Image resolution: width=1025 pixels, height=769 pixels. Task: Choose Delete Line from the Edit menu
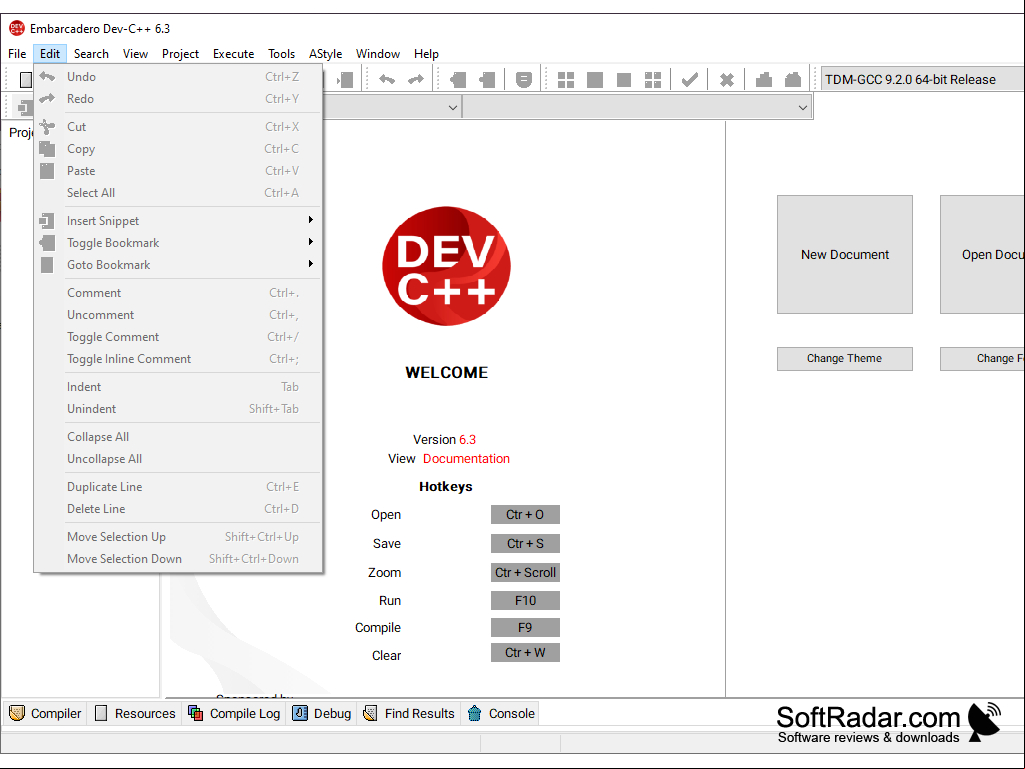[178, 509]
